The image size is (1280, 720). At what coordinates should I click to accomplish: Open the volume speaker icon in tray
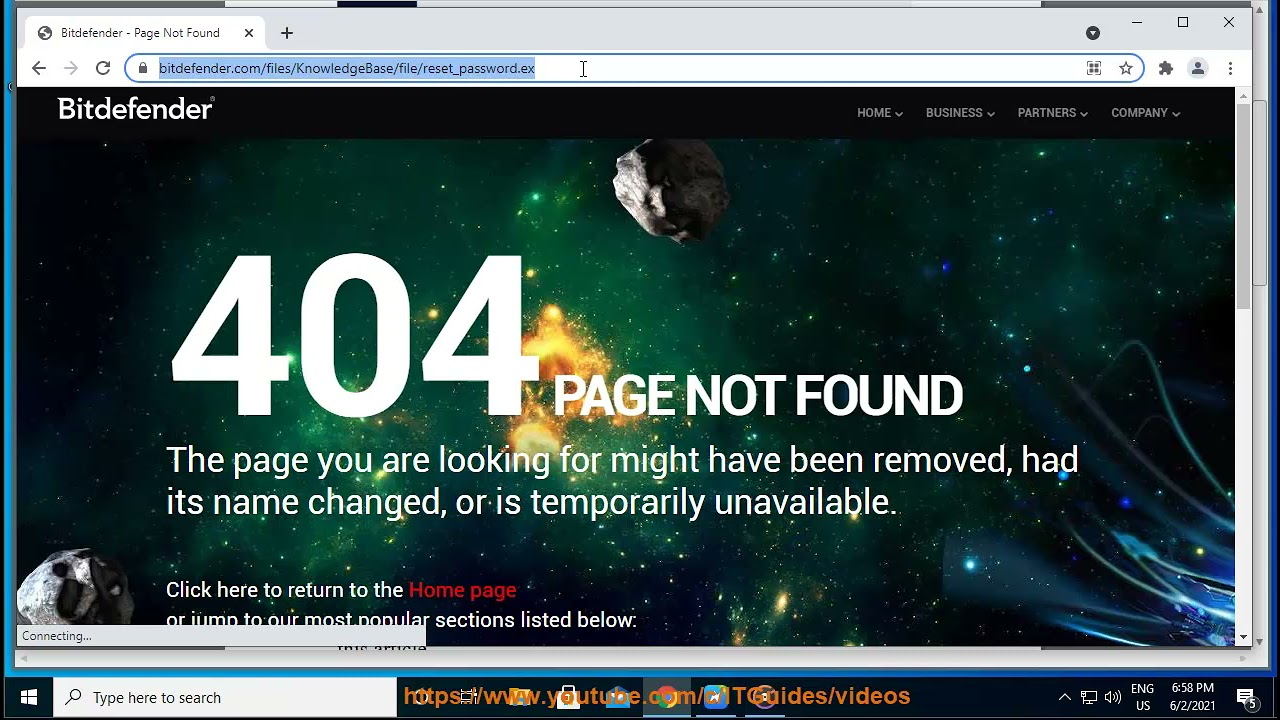tap(1113, 697)
